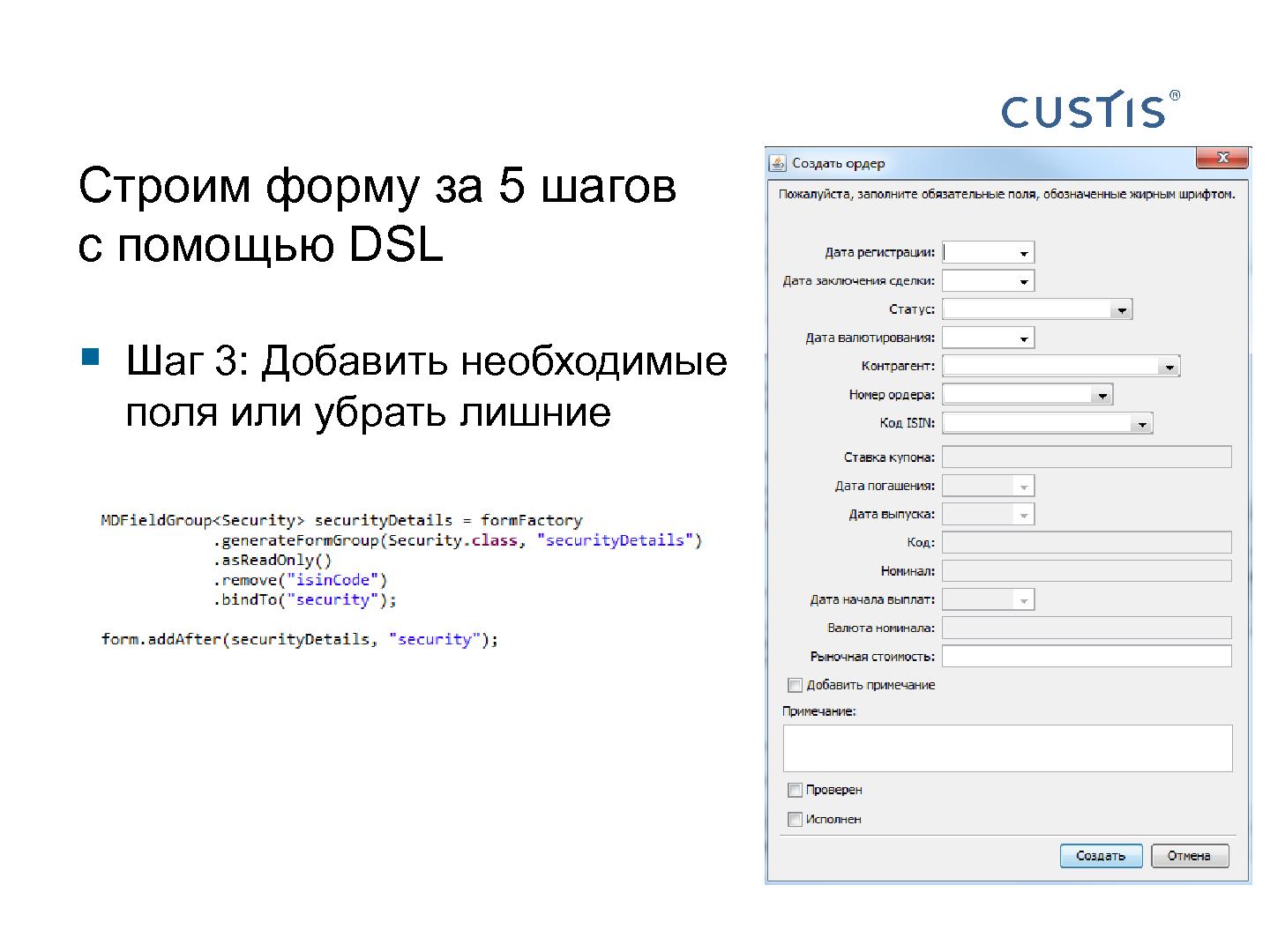Click the Контрагент label
The image size is (1270, 952).
(x=898, y=366)
